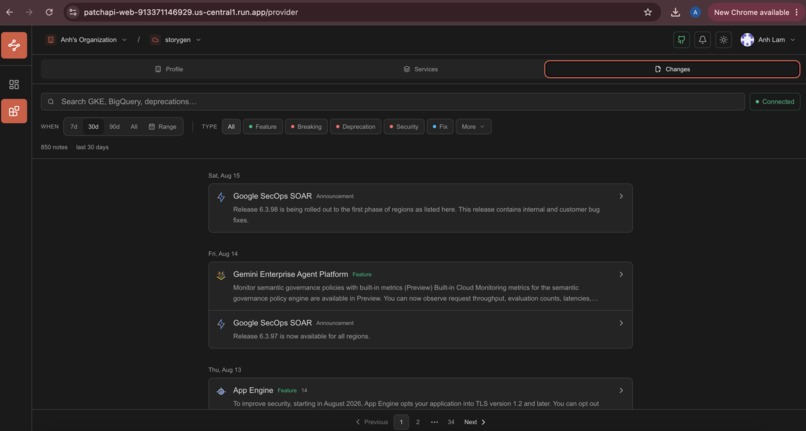
Task: Go to pagination page 2
Action: click(x=417, y=422)
